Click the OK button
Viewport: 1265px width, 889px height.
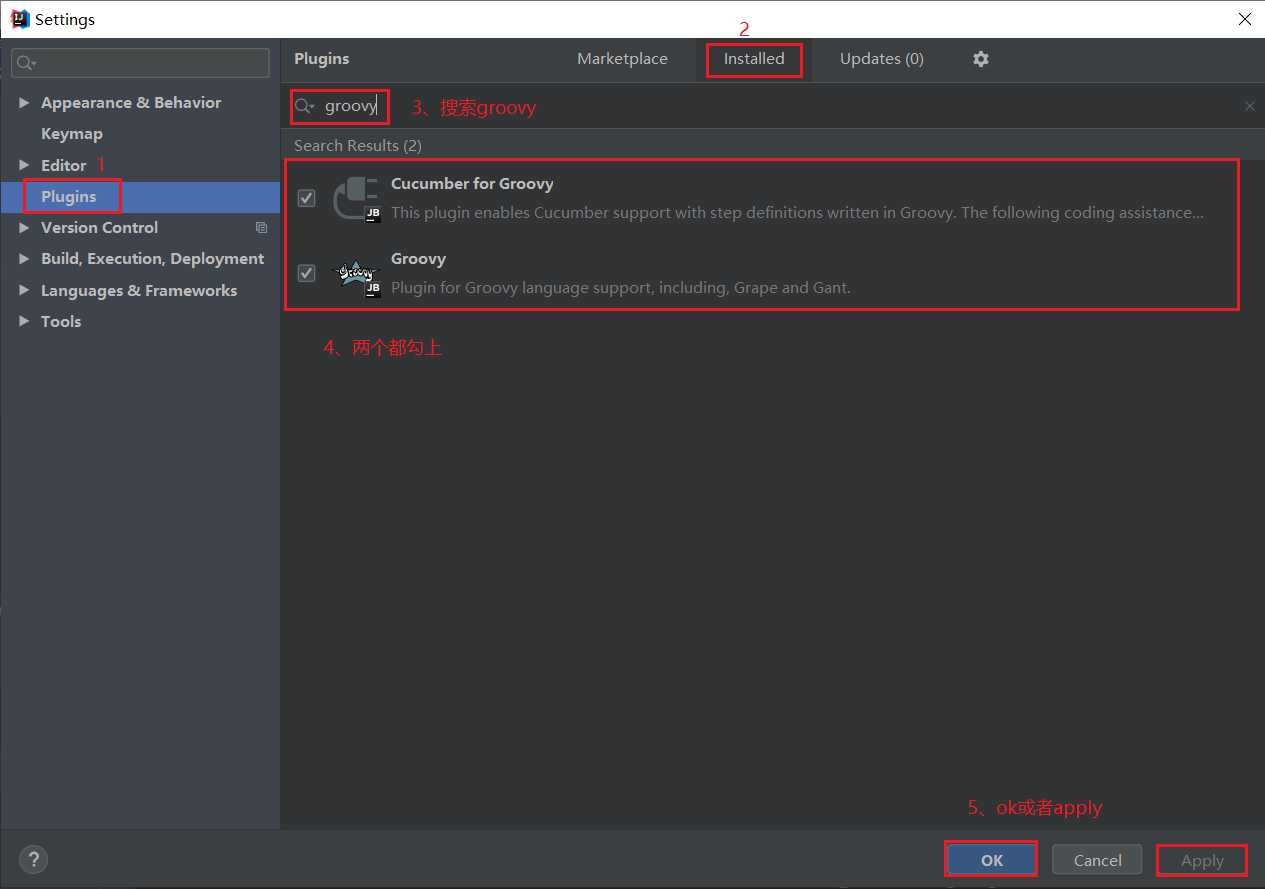(x=991, y=860)
